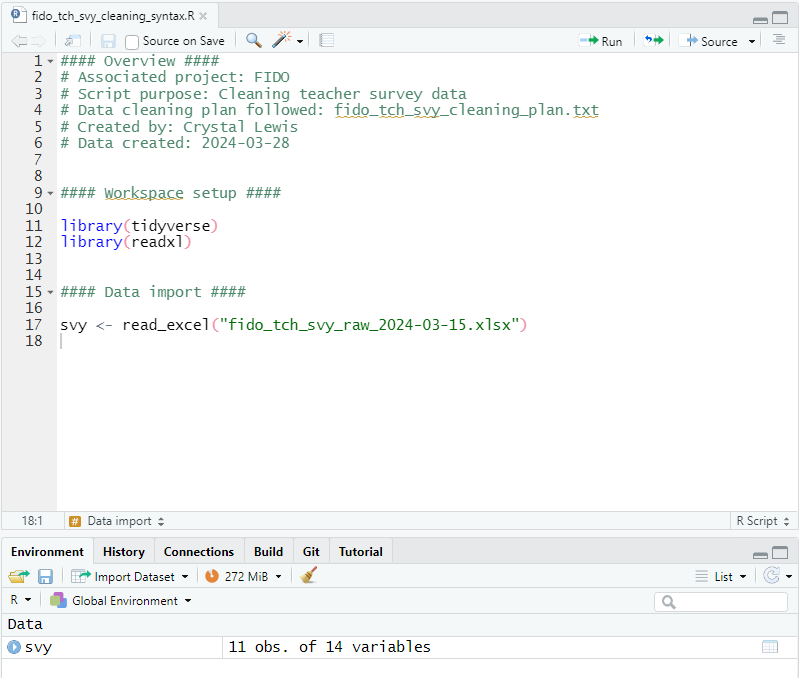Click the re-run previous code icon
This screenshot has width=799, height=678.
click(653, 40)
